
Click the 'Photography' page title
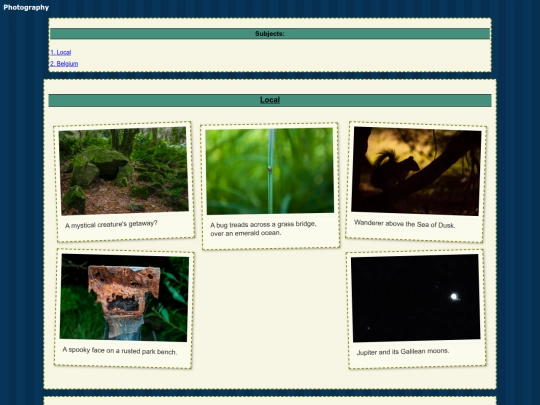pos(26,7)
